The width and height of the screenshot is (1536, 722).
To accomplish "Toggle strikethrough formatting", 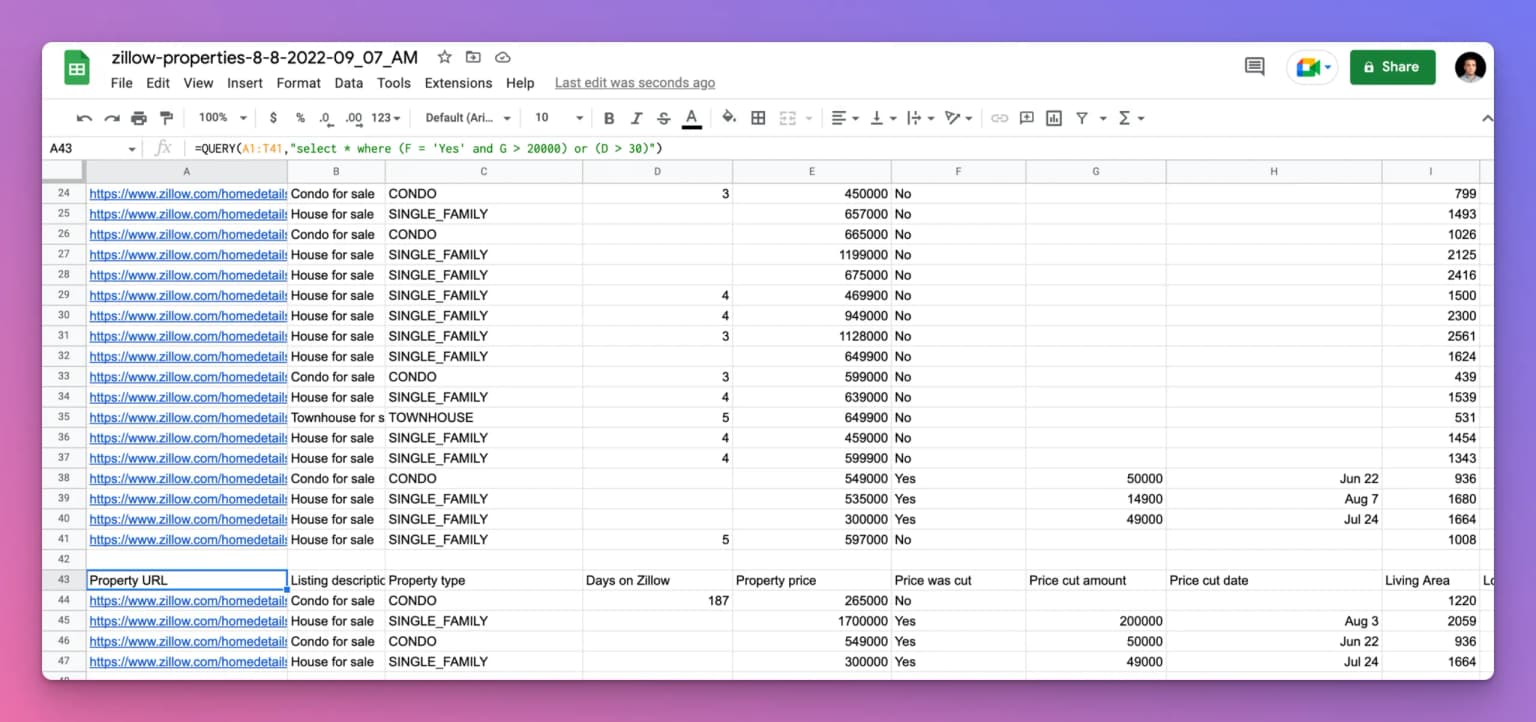I will (663, 118).
